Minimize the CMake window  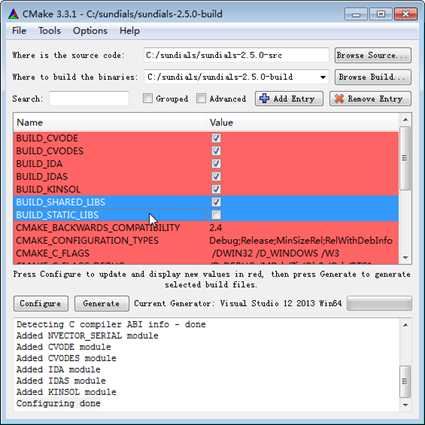pos(356,14)
